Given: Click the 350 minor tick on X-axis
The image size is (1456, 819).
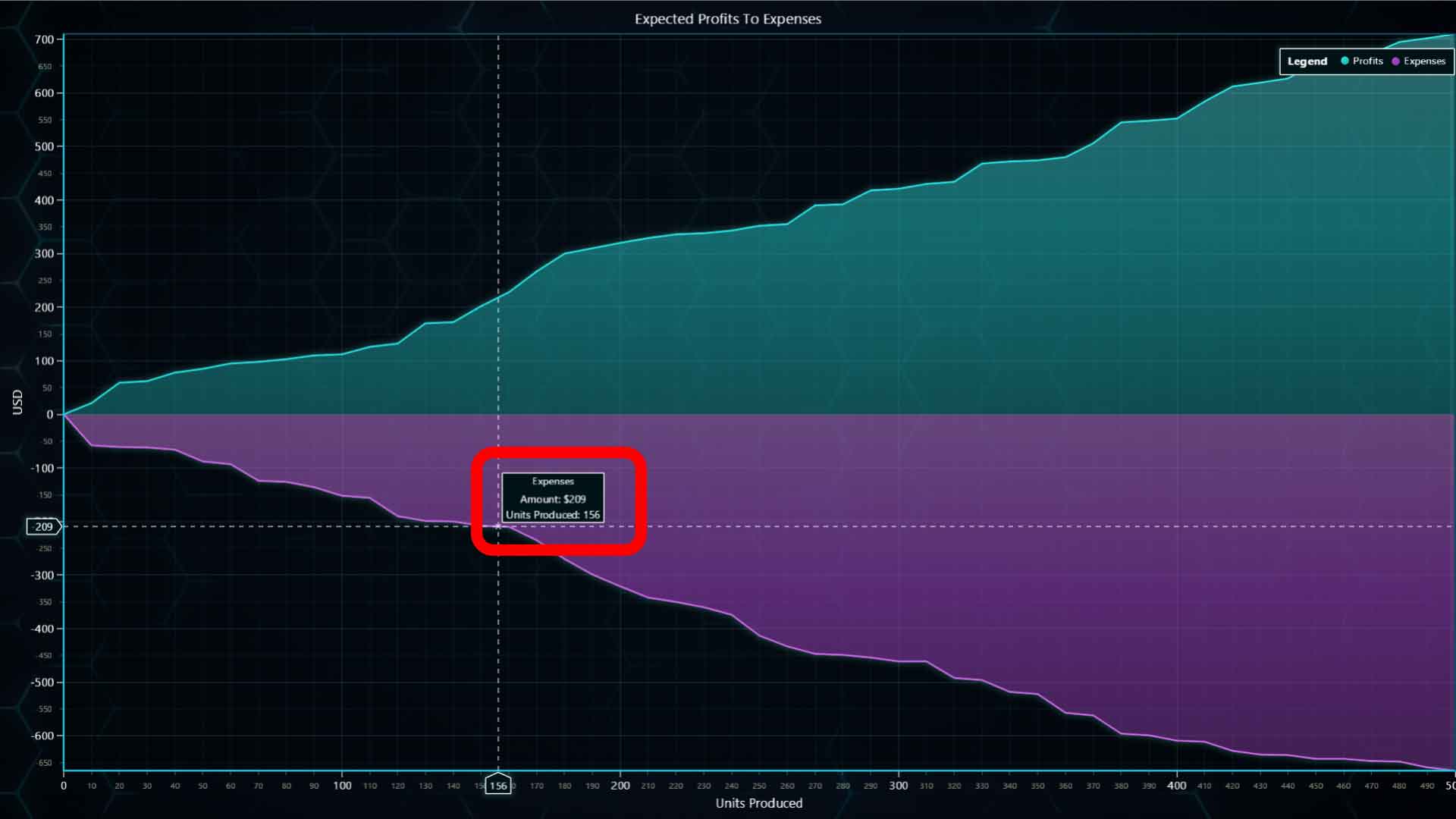Looking at the screenshot, I should tap(1037, 786).
